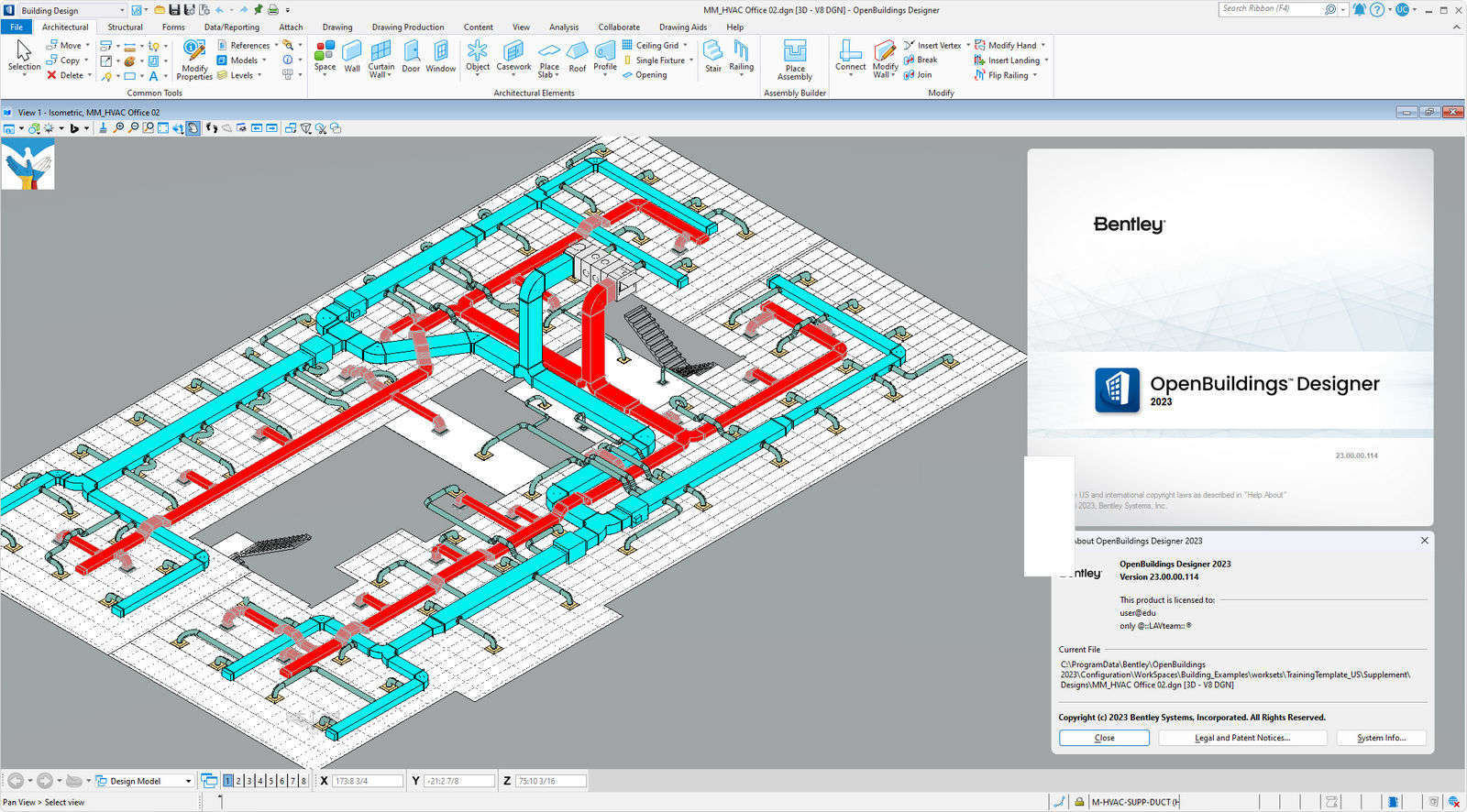Click the Walk view footsteps icon

point(212,128)
